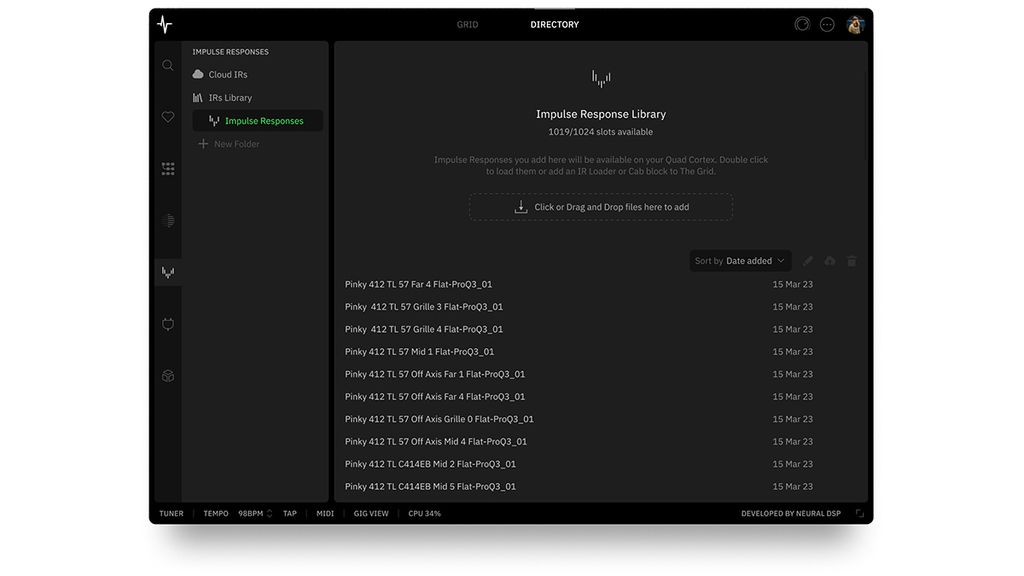Screen dimensions: 1024x576
Task: Toggle the Tuner in the status bar
Action: tap(170, 513)
